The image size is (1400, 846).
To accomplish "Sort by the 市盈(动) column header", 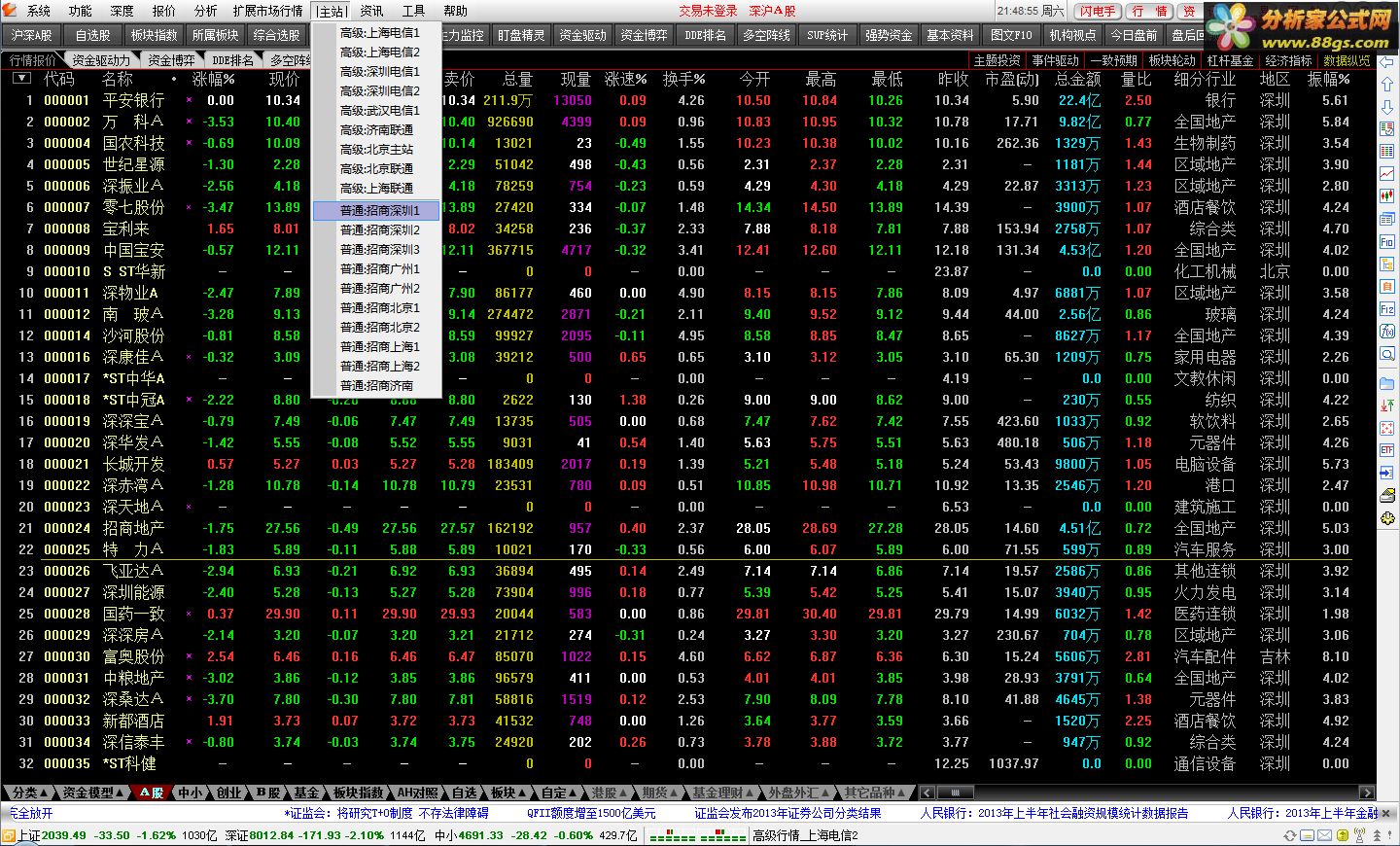I will coord(1011,79).
